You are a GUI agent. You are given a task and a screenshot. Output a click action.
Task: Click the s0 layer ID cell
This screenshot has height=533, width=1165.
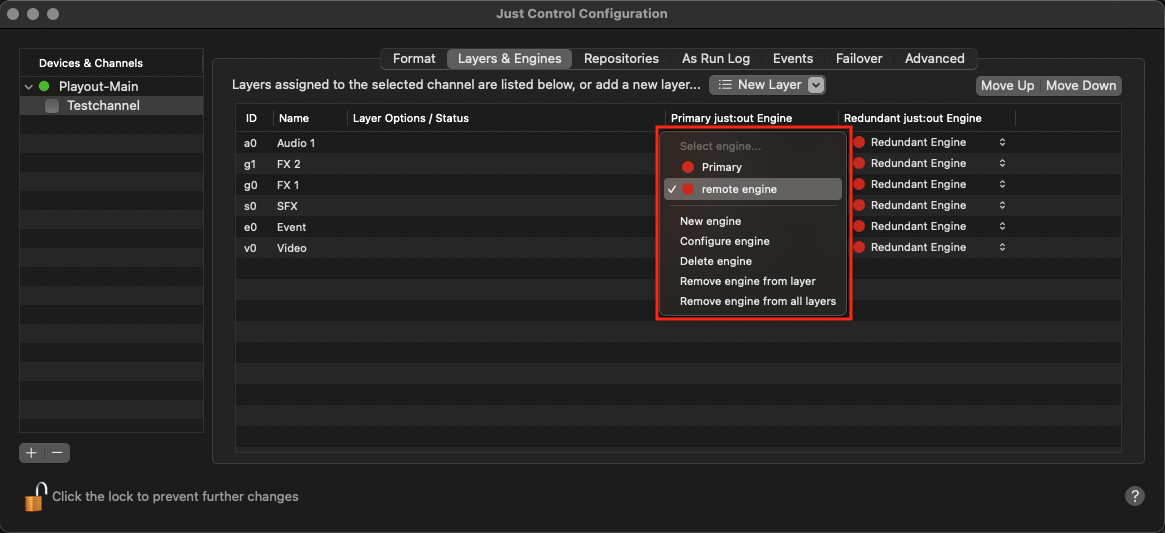pos(250,206)
